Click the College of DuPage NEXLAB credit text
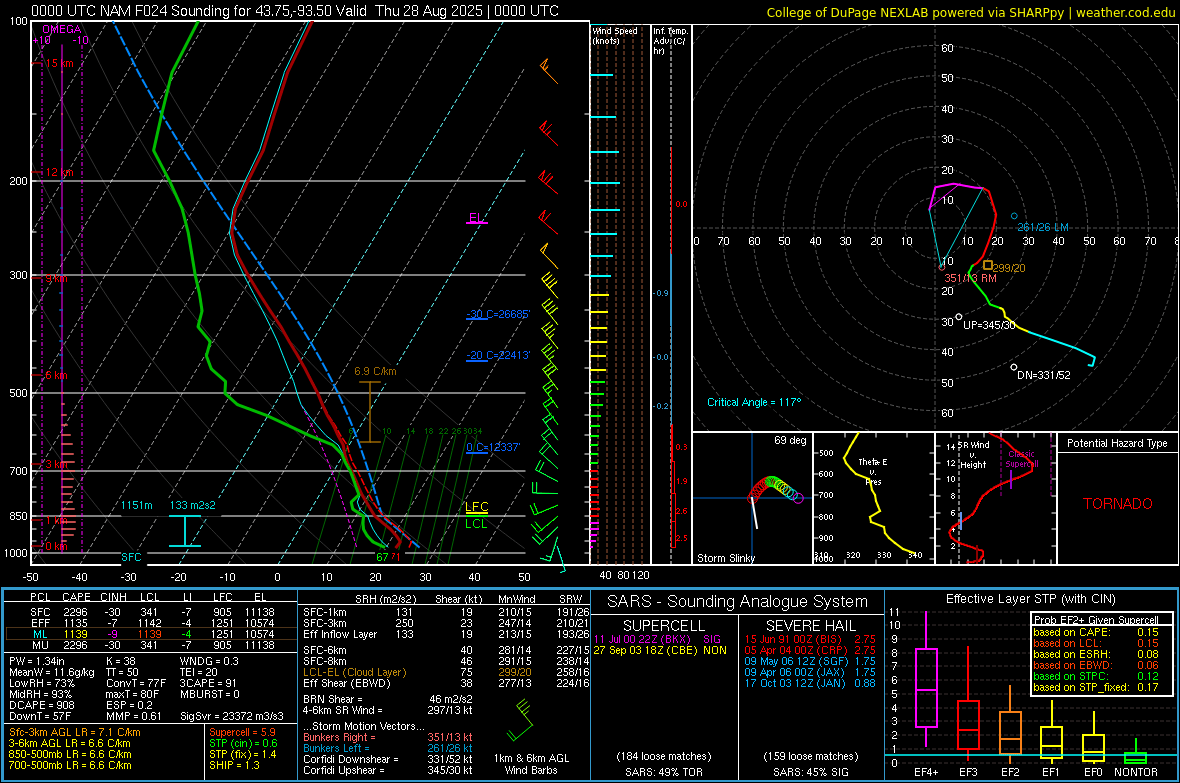The width and height of the screenshot is (1180, 783). (970, 12)
